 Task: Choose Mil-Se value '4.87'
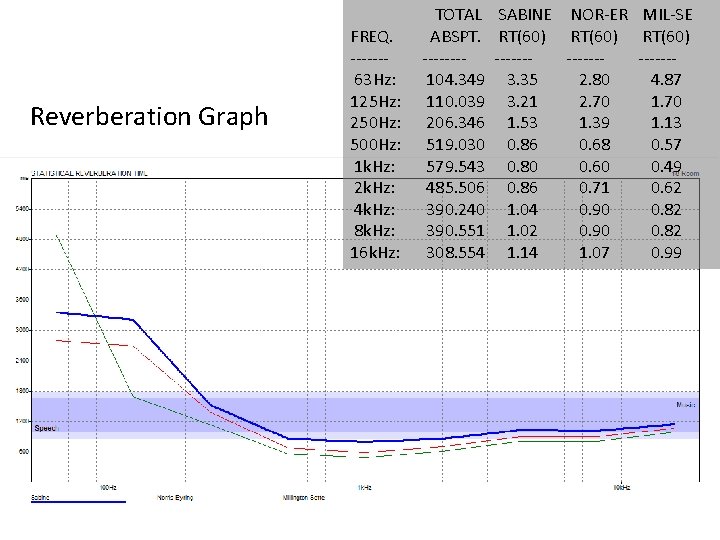666,79
